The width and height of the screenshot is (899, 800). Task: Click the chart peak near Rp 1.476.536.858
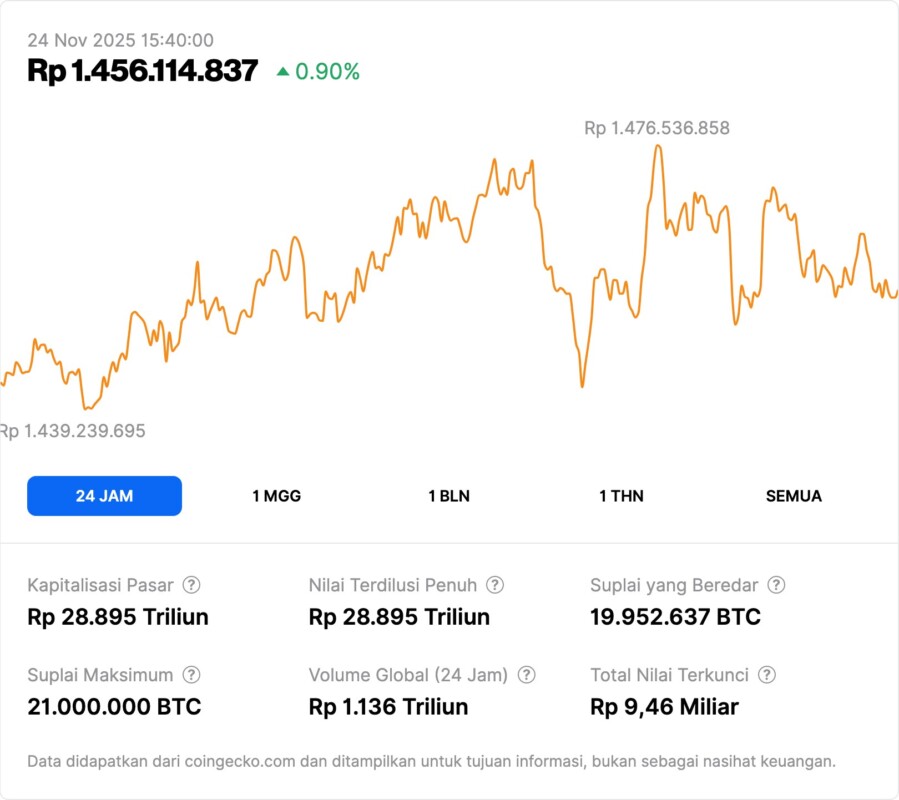click(657, 147)
